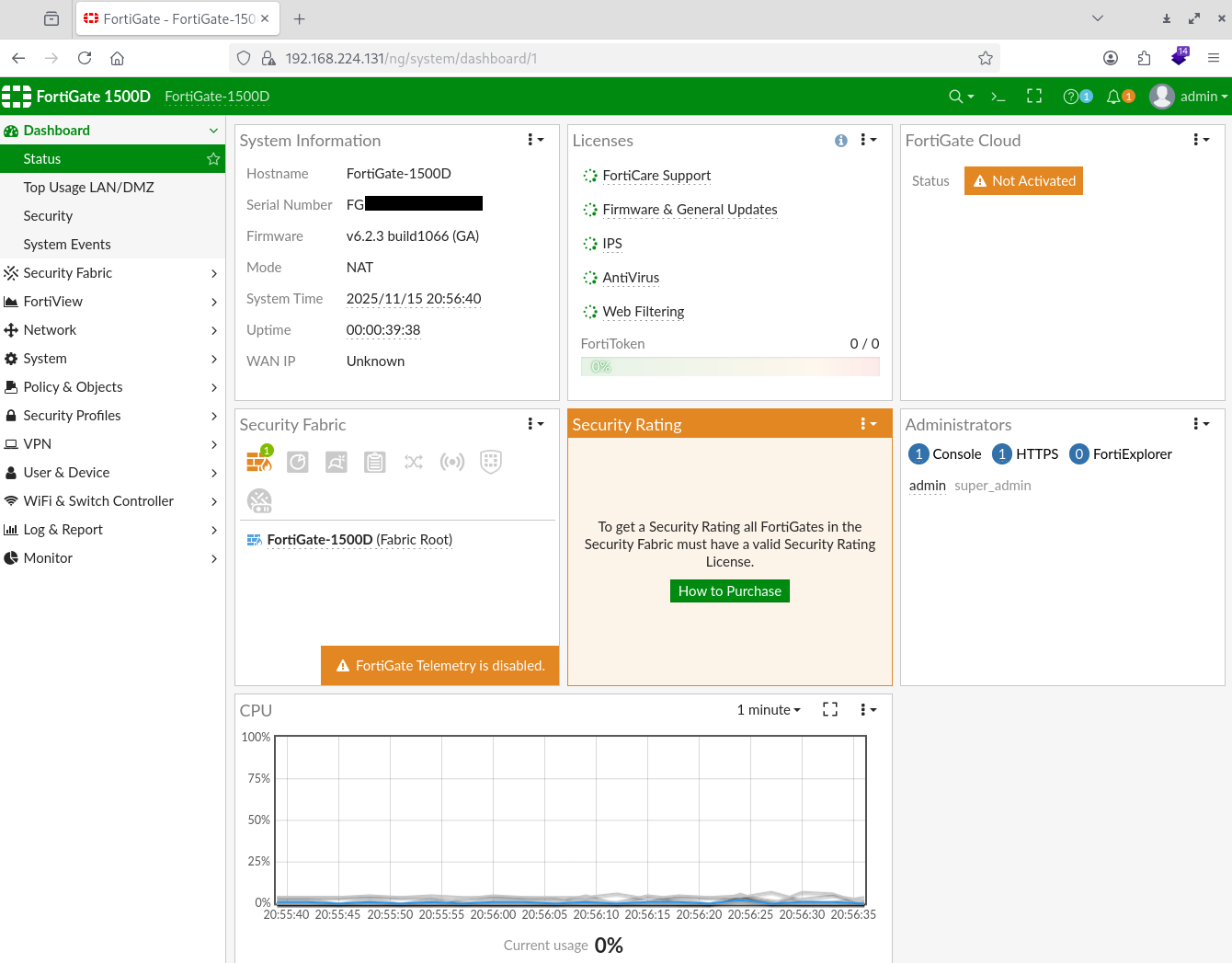Expand the CPU widget to full view
The image size is (1232, 963).
tap(830, 709)
